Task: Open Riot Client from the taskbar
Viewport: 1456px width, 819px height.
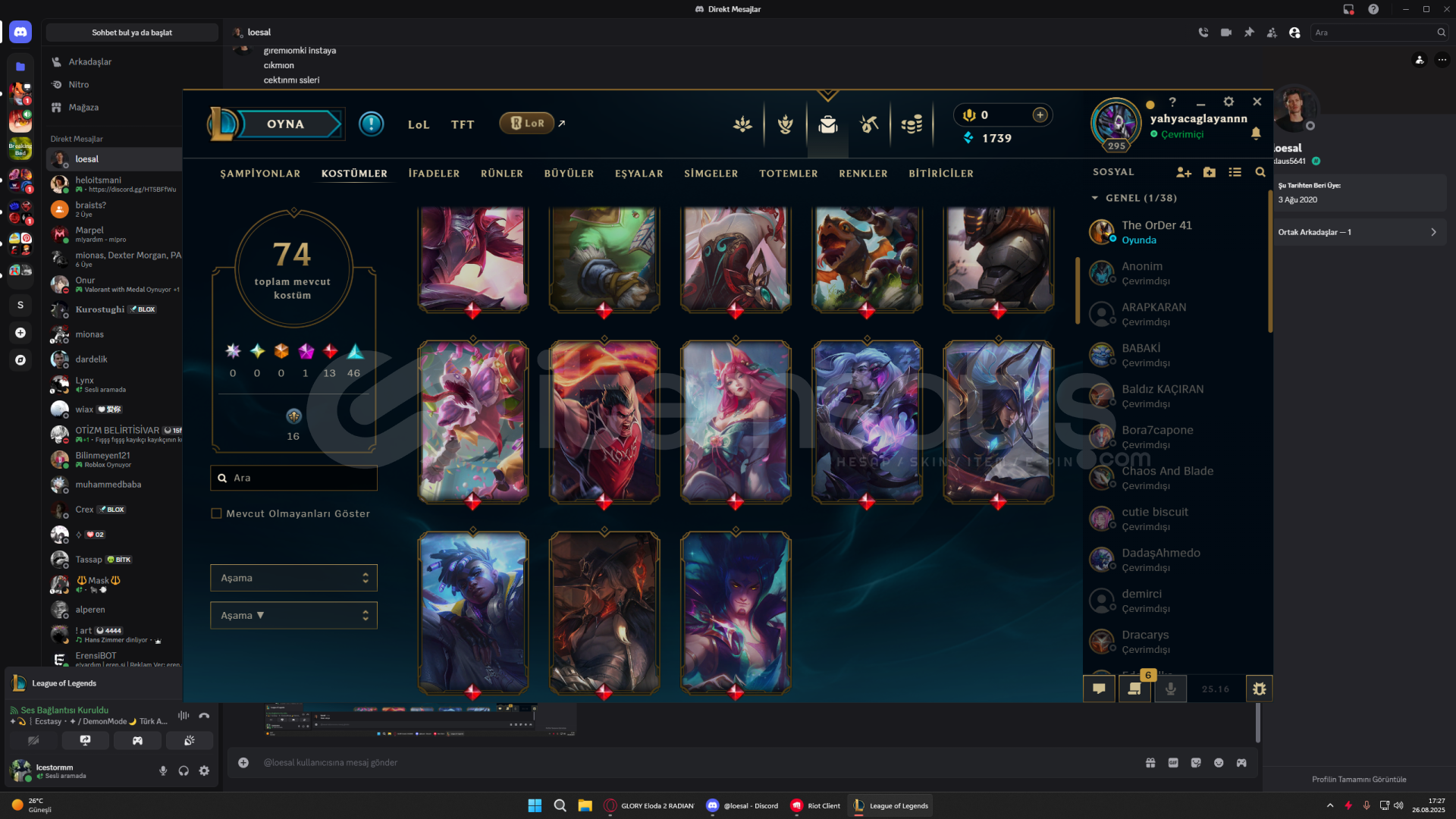Action: [815, 805]
